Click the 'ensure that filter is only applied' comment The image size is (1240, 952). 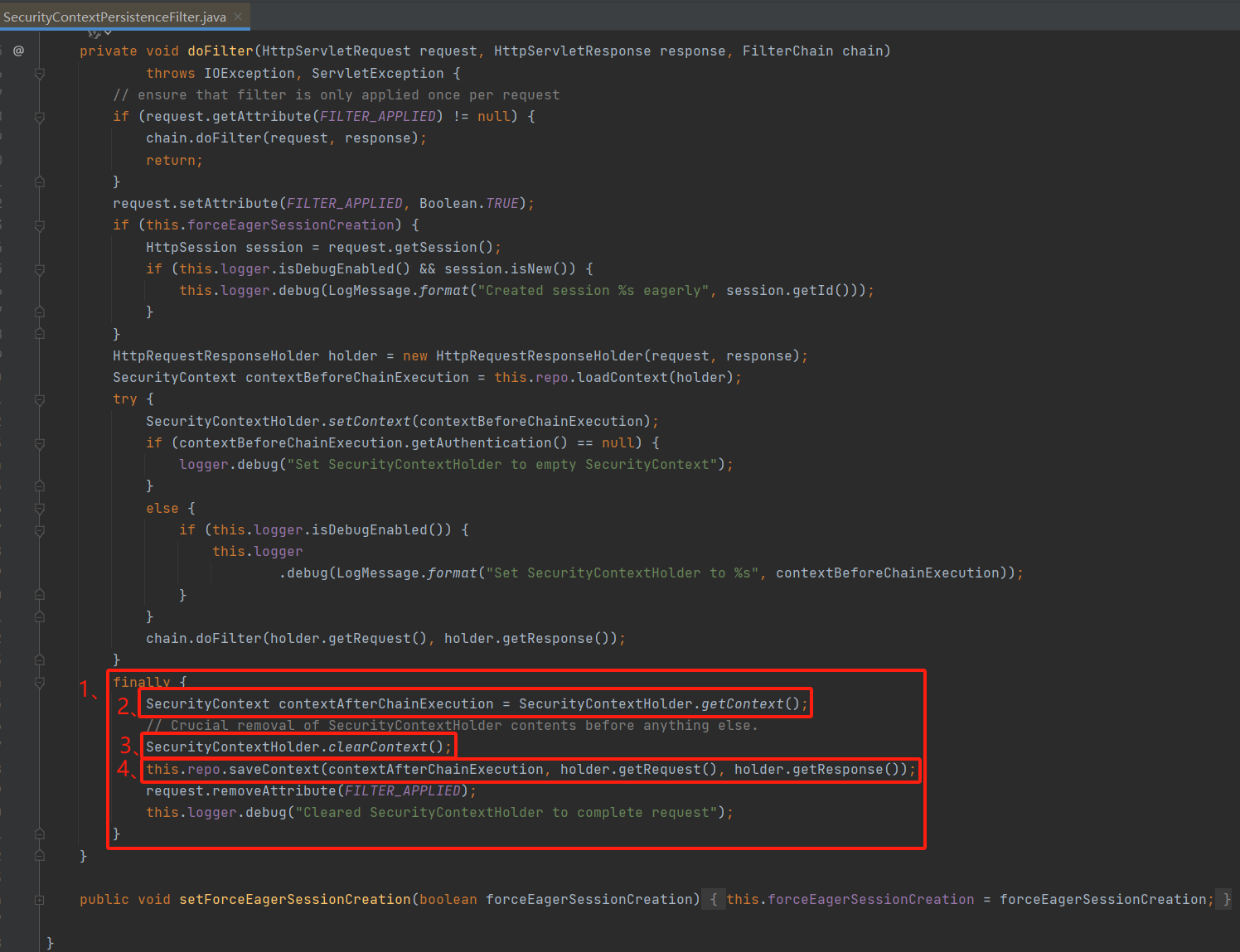tap(336, 95)
